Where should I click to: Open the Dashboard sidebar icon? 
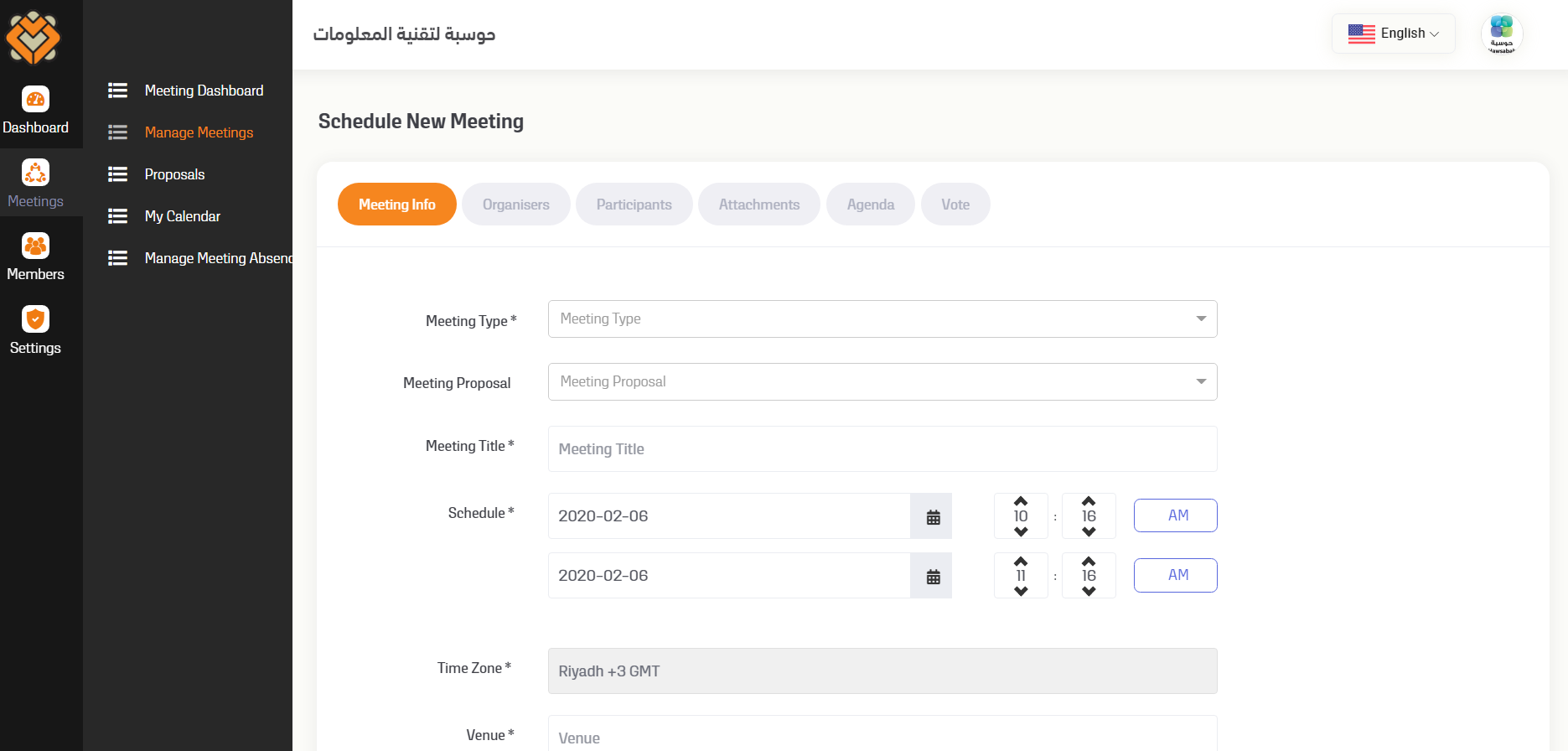[35, 100]
